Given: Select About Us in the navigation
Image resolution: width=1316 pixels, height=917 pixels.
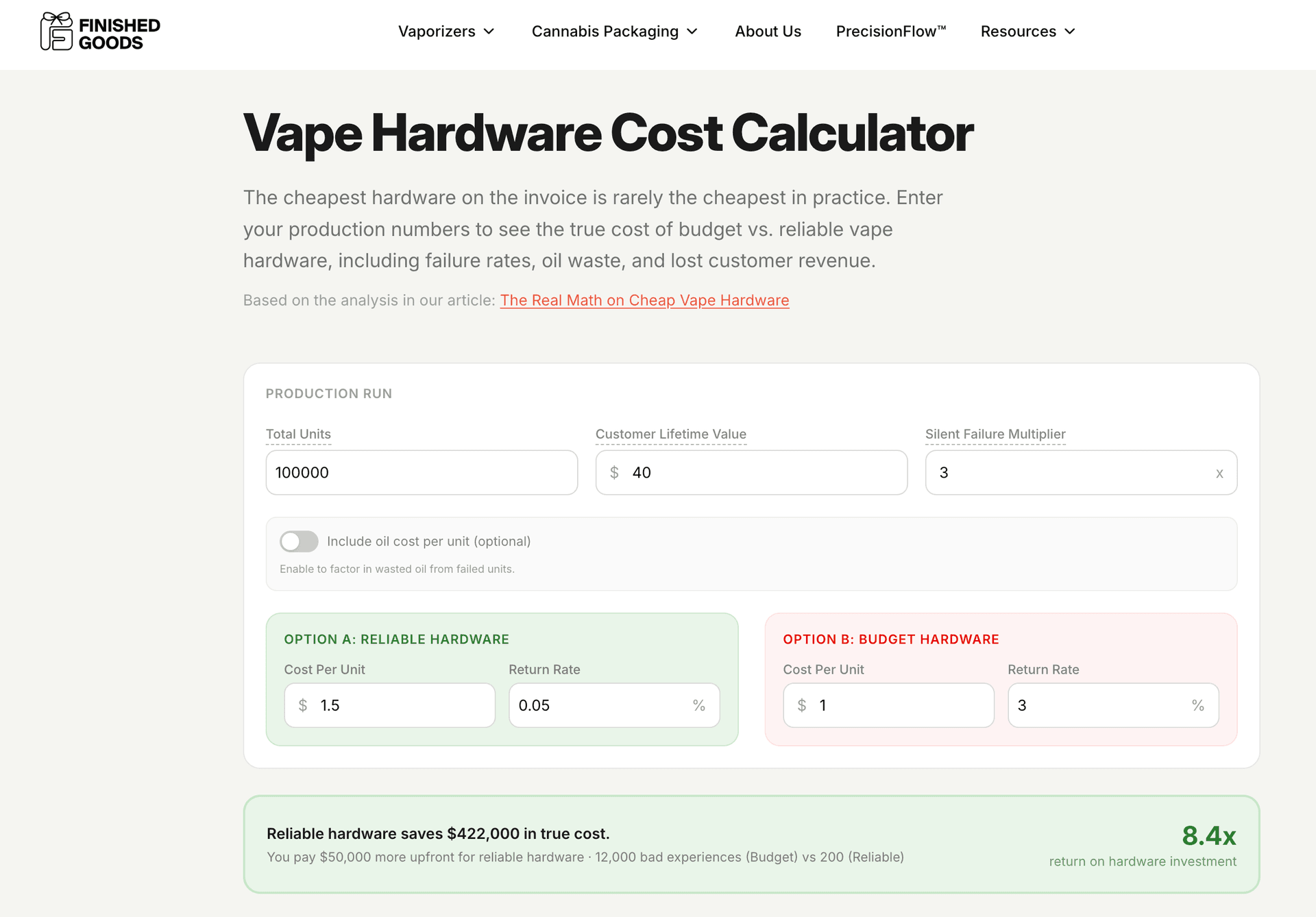Looking at the screenshot, I should tap(768, 31).
